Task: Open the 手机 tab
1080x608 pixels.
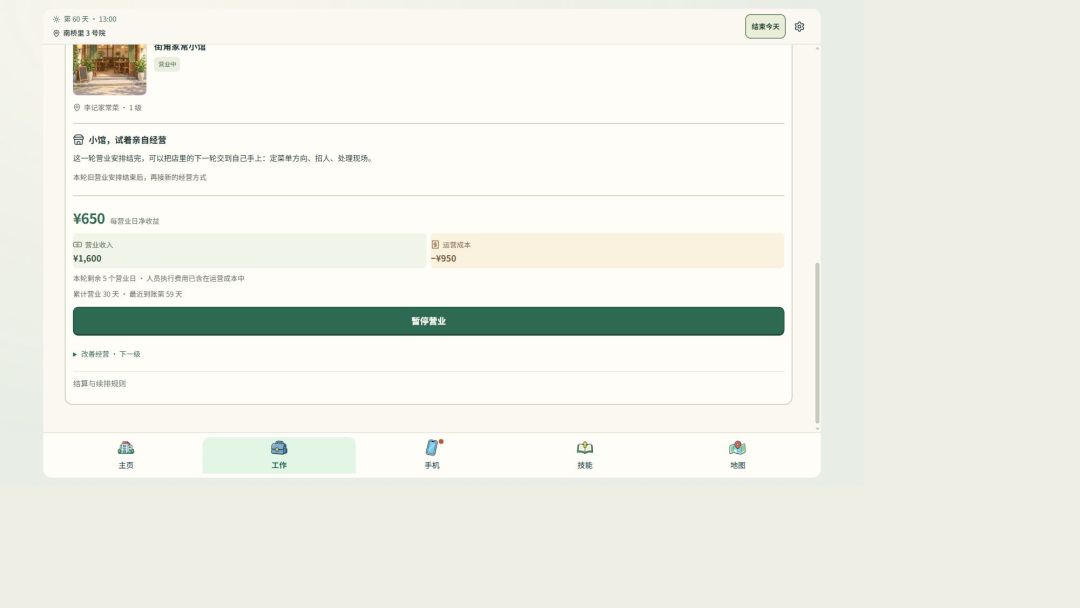Action: pos(432,455)
